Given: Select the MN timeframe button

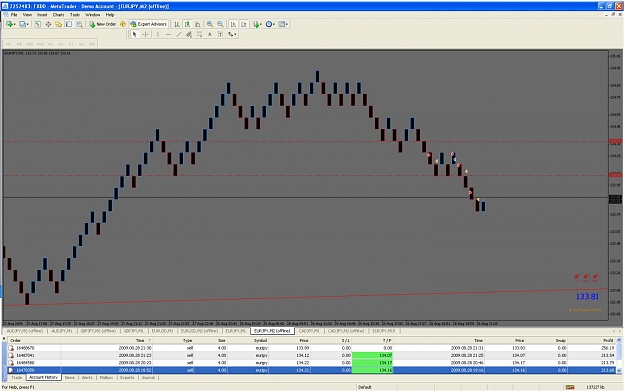Looking at the screenshot, I should tap(92, 44).
